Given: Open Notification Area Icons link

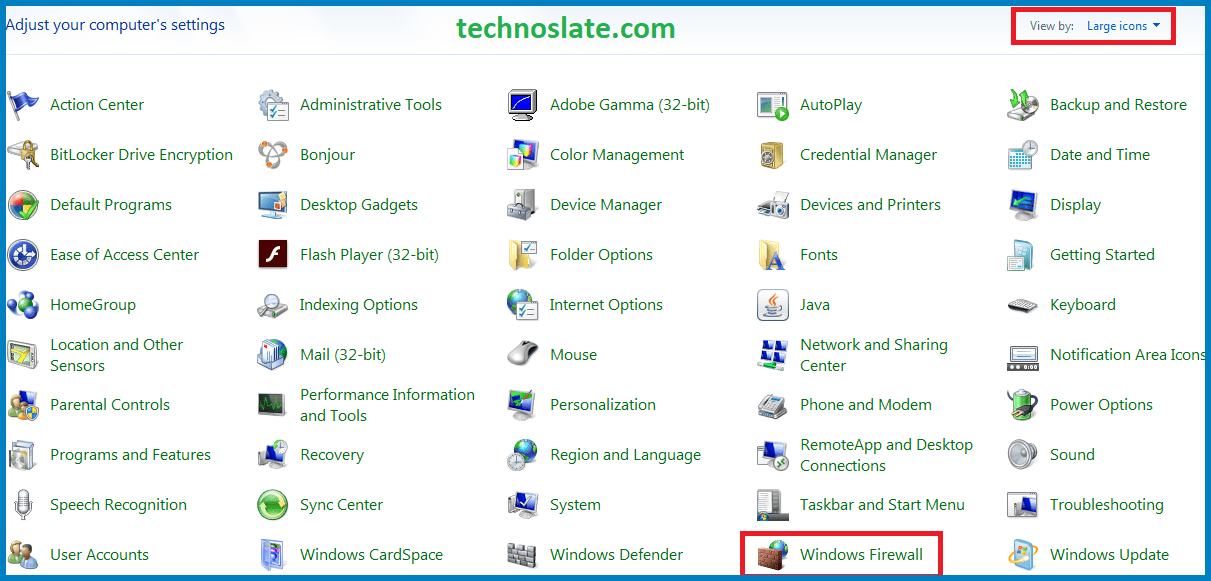Looking at the screenshot, I should pyautogui.click(x=1128, y=355).
